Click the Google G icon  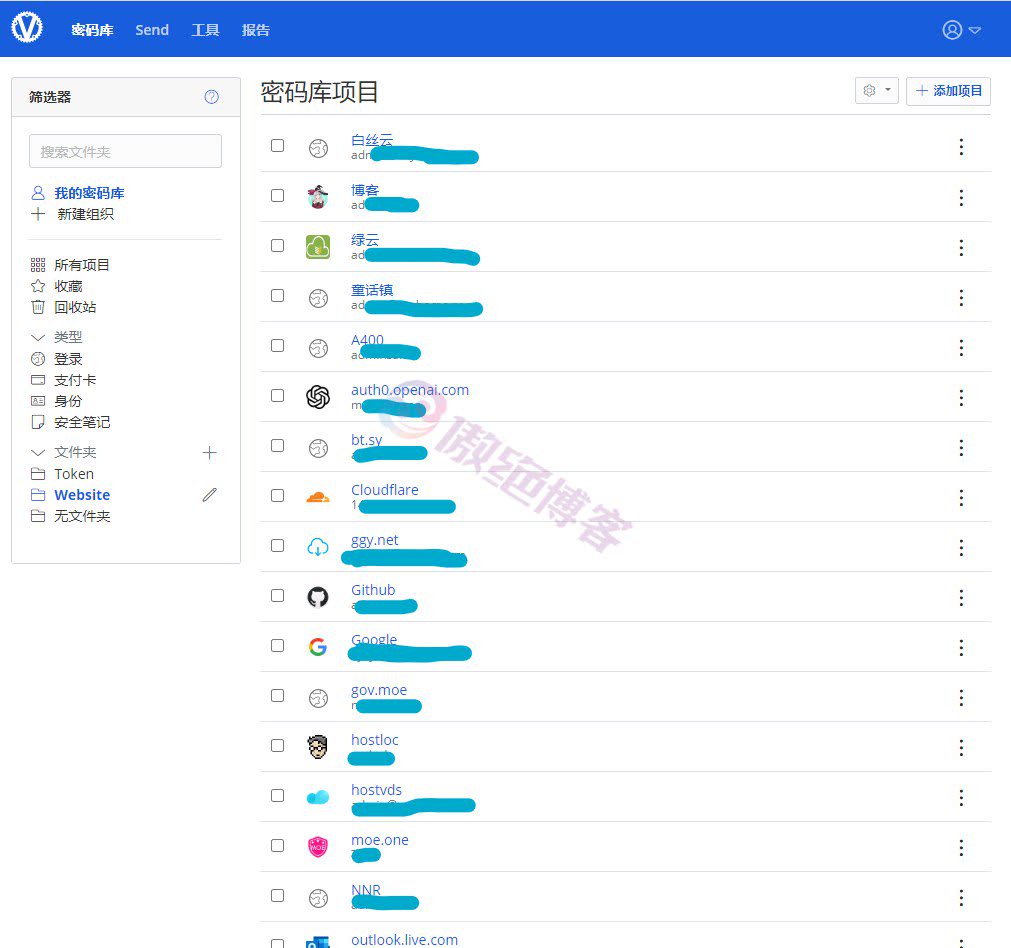pos(318,647)
